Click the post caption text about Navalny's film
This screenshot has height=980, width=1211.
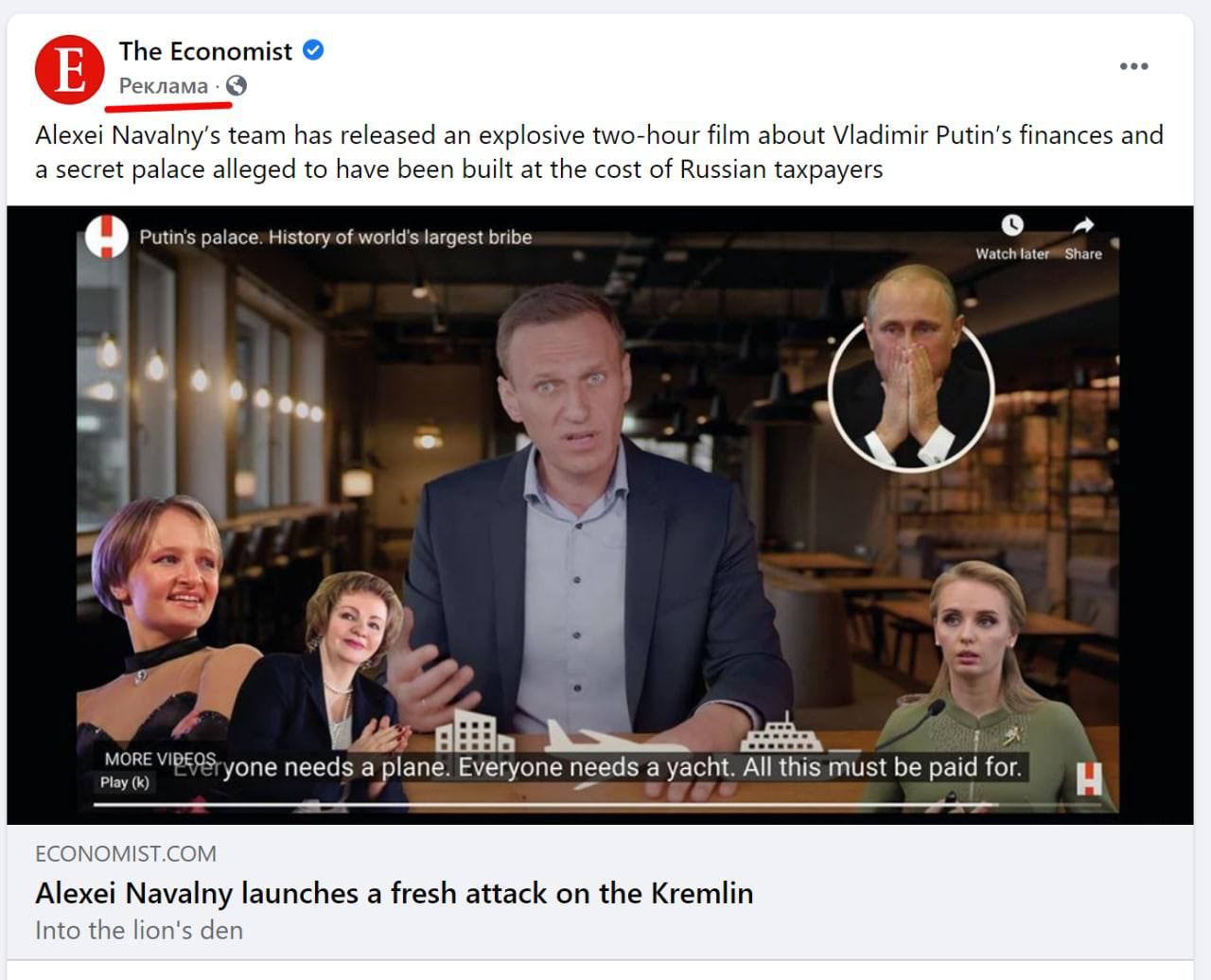599,152
